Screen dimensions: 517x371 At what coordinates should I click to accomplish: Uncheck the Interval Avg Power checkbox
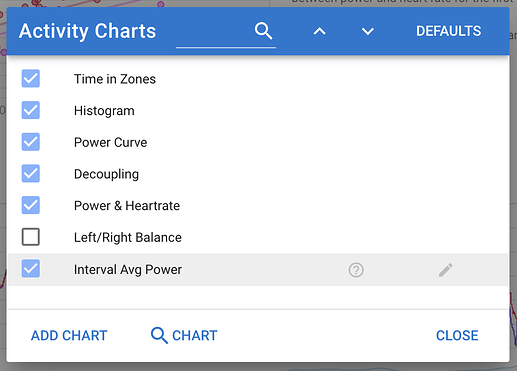31,268
